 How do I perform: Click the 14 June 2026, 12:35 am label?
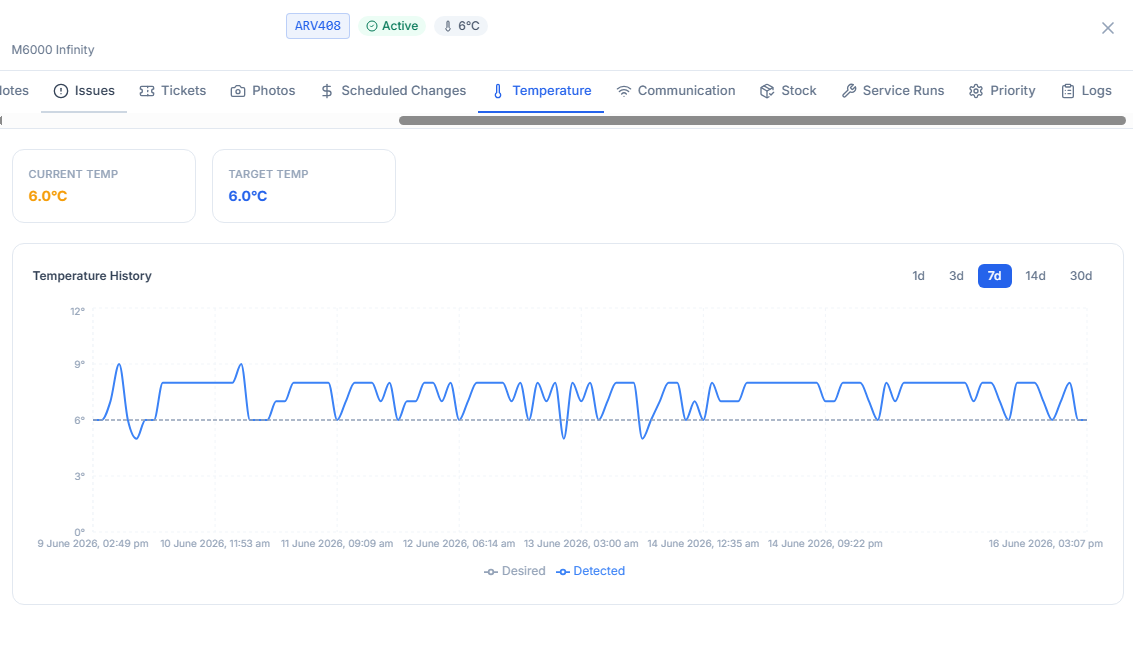coord(703,544)
